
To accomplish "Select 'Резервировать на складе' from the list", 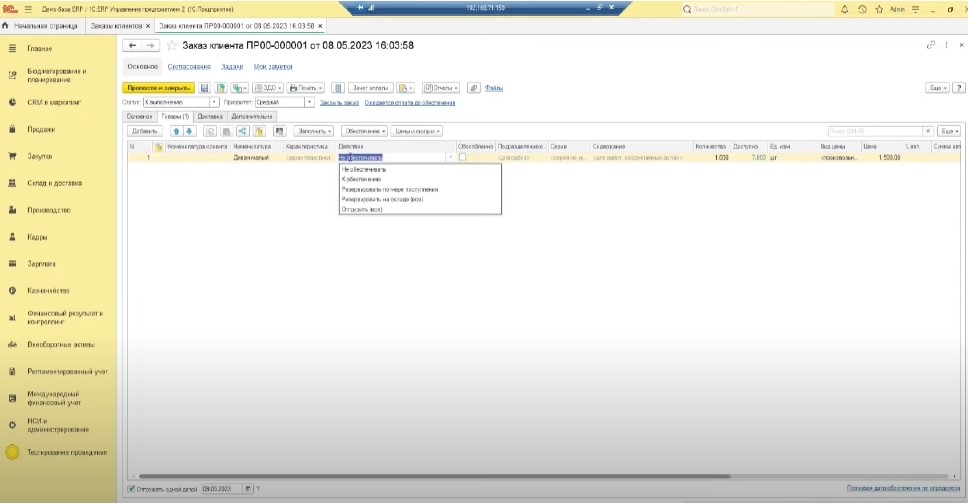I will pyautogui.click(x=382, y=199).
